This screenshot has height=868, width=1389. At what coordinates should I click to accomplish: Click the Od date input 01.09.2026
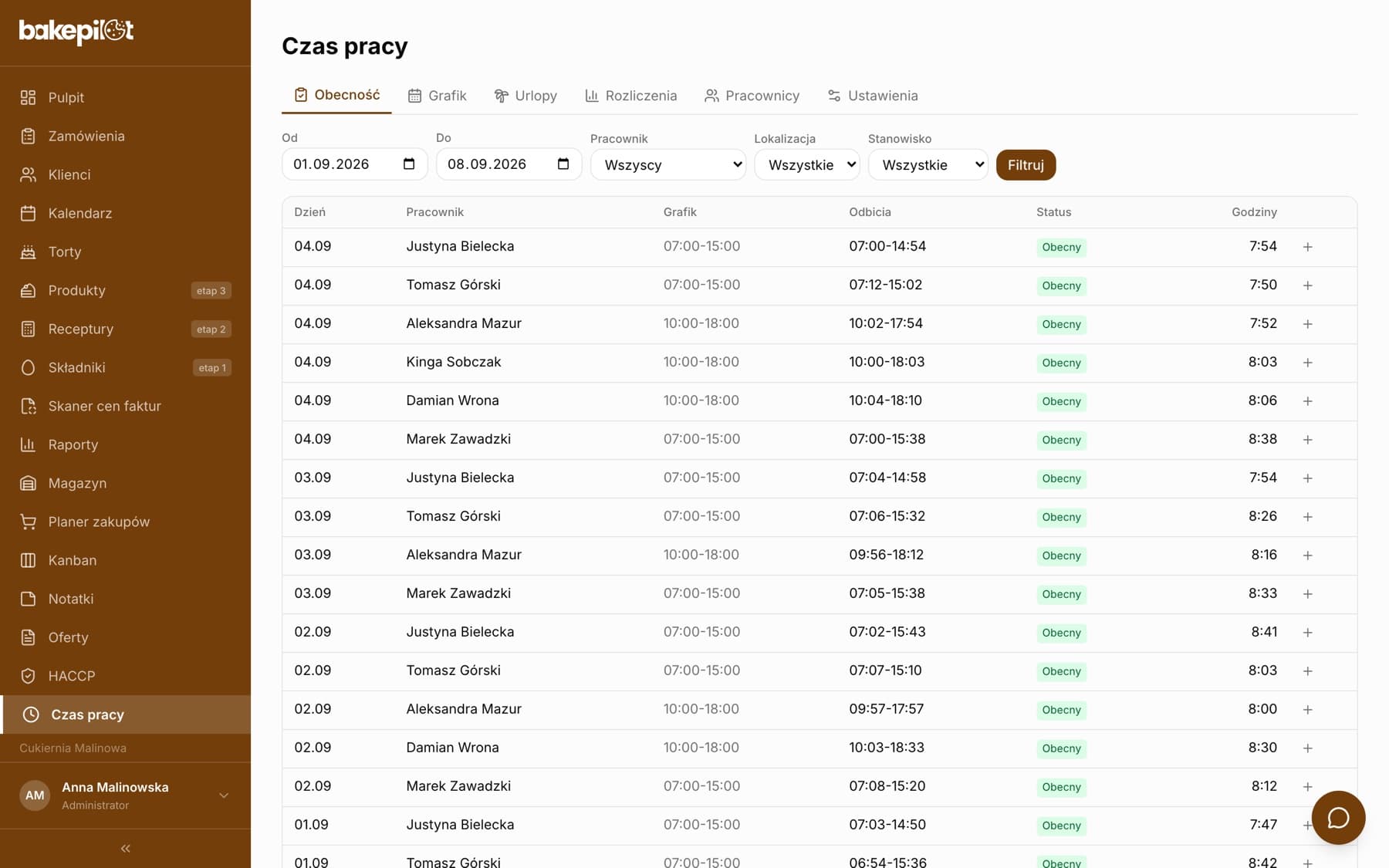click(x=354, y=164)
